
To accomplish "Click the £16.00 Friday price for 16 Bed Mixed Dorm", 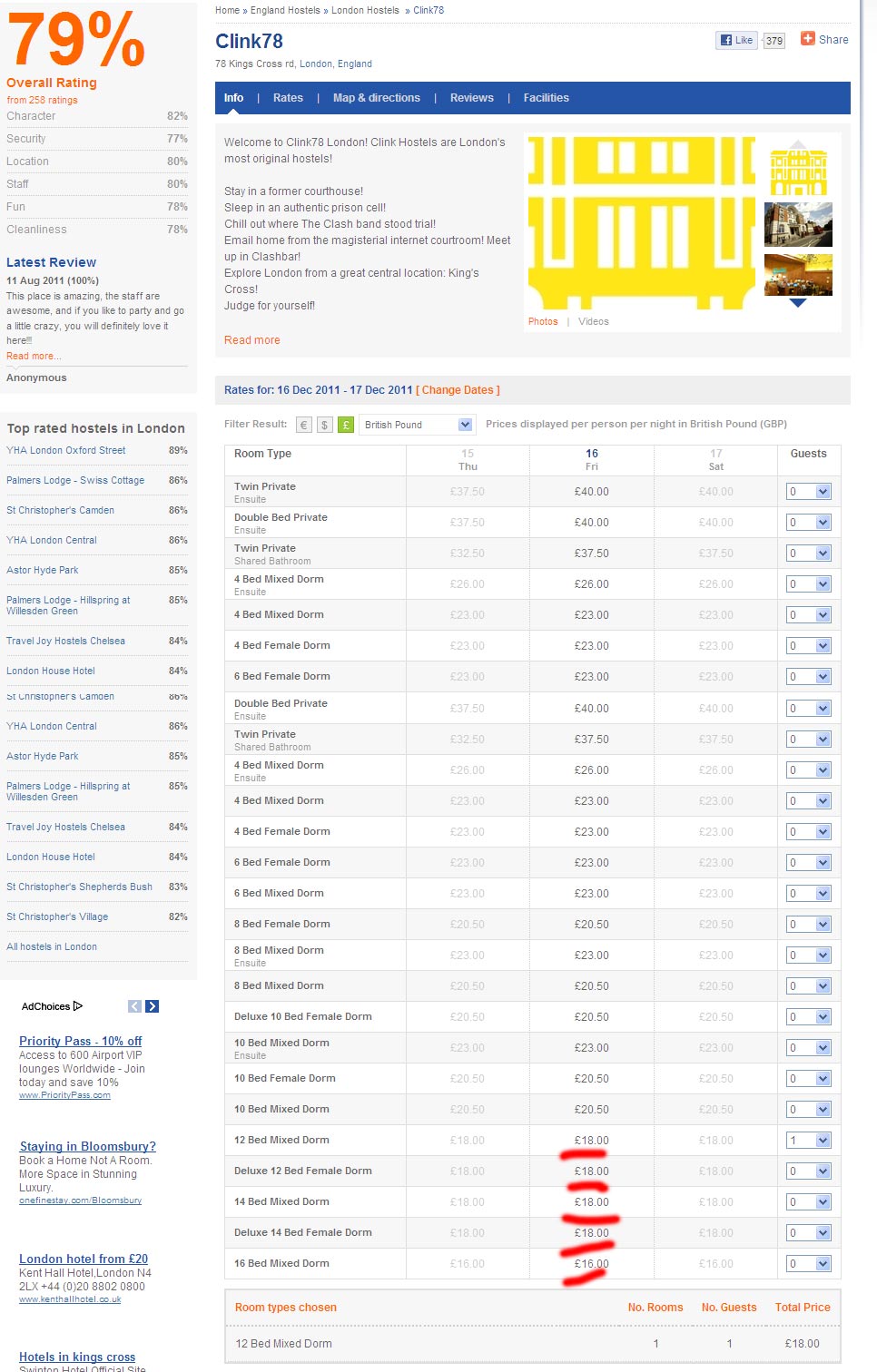I will tap(592, 1264).
